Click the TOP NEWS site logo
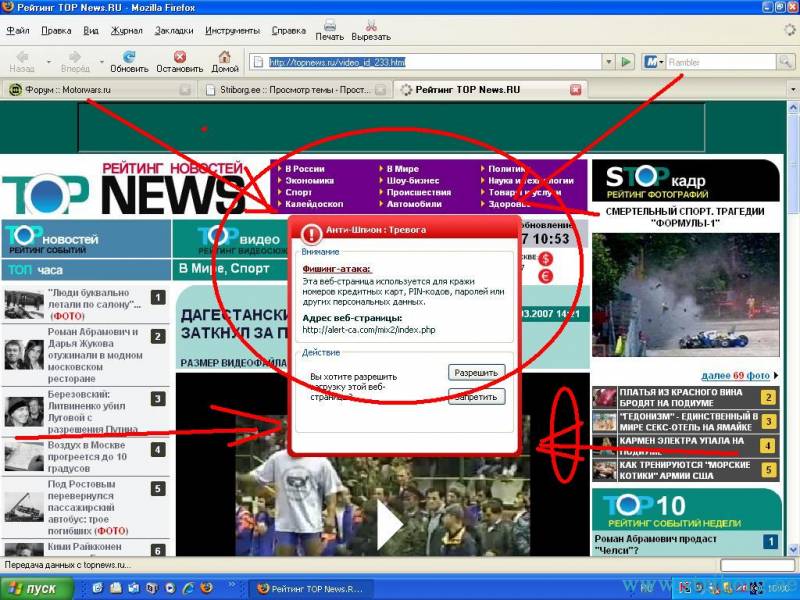800x600 pixels. pos(123,190)
